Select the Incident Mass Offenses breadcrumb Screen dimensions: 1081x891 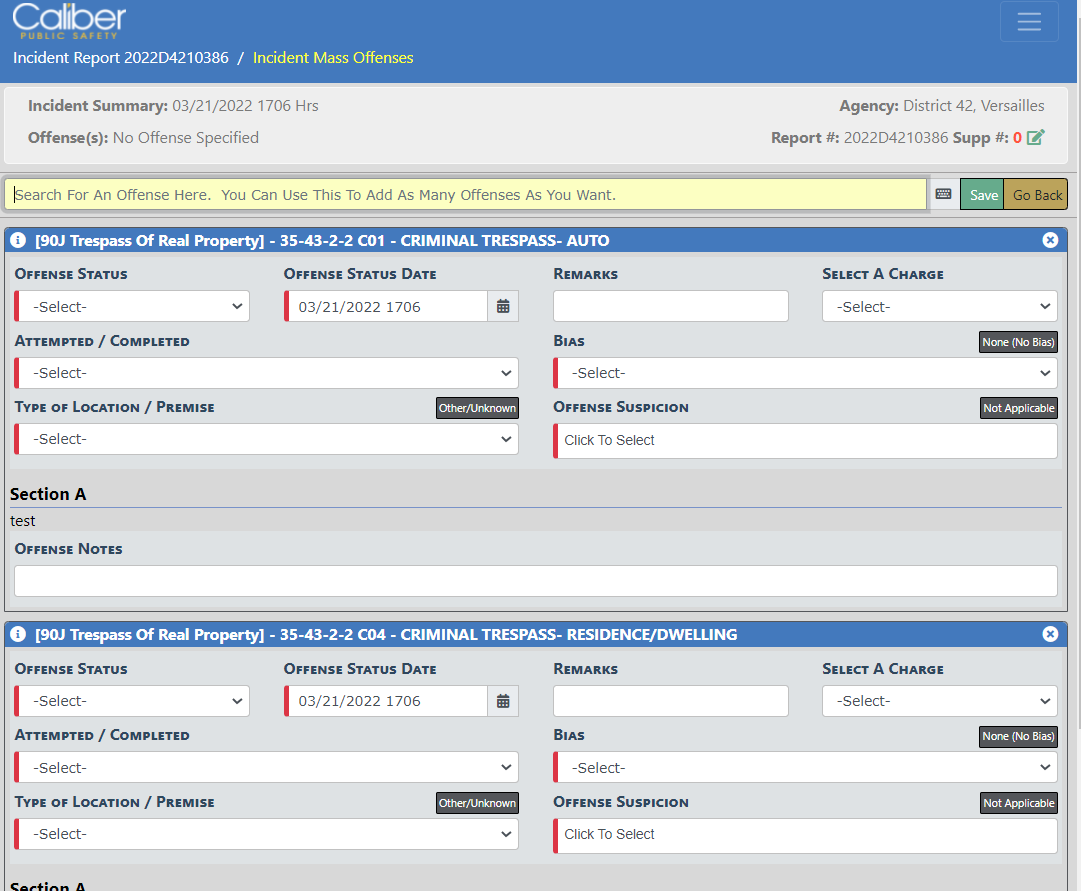(x=333, y=58)
